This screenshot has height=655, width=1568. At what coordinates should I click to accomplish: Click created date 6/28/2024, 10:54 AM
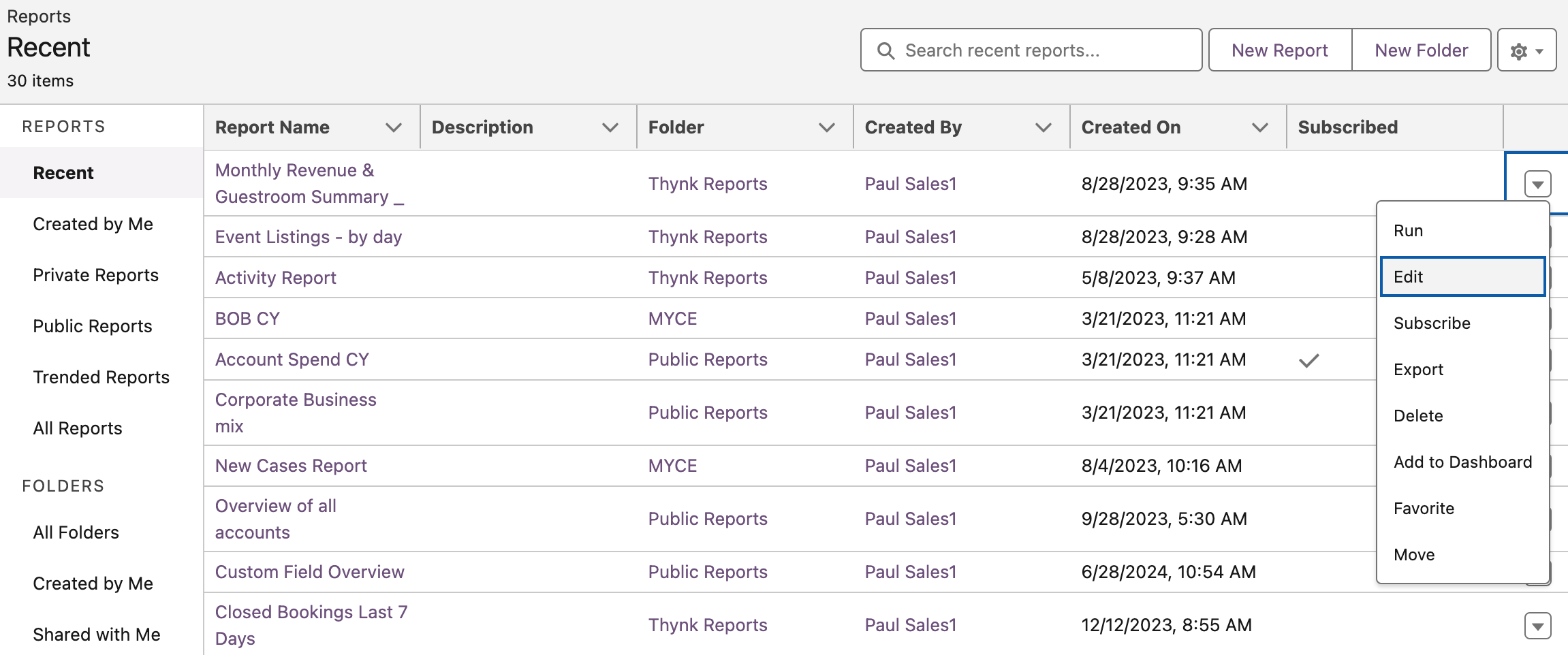tap(1169, 572)
